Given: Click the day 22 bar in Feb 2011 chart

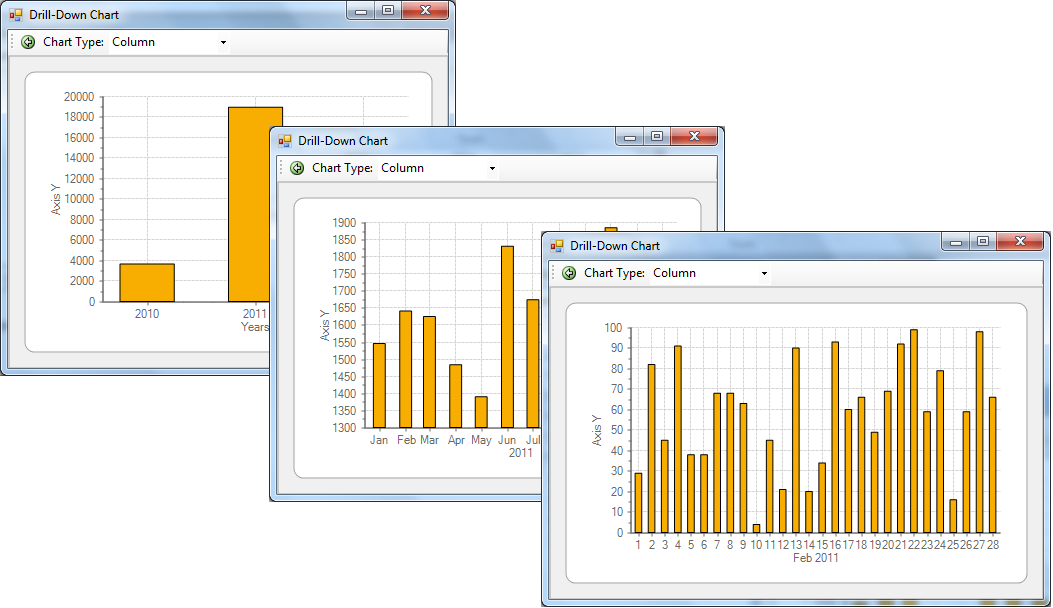Looking at the screenshot, I should tap(913, 430).
